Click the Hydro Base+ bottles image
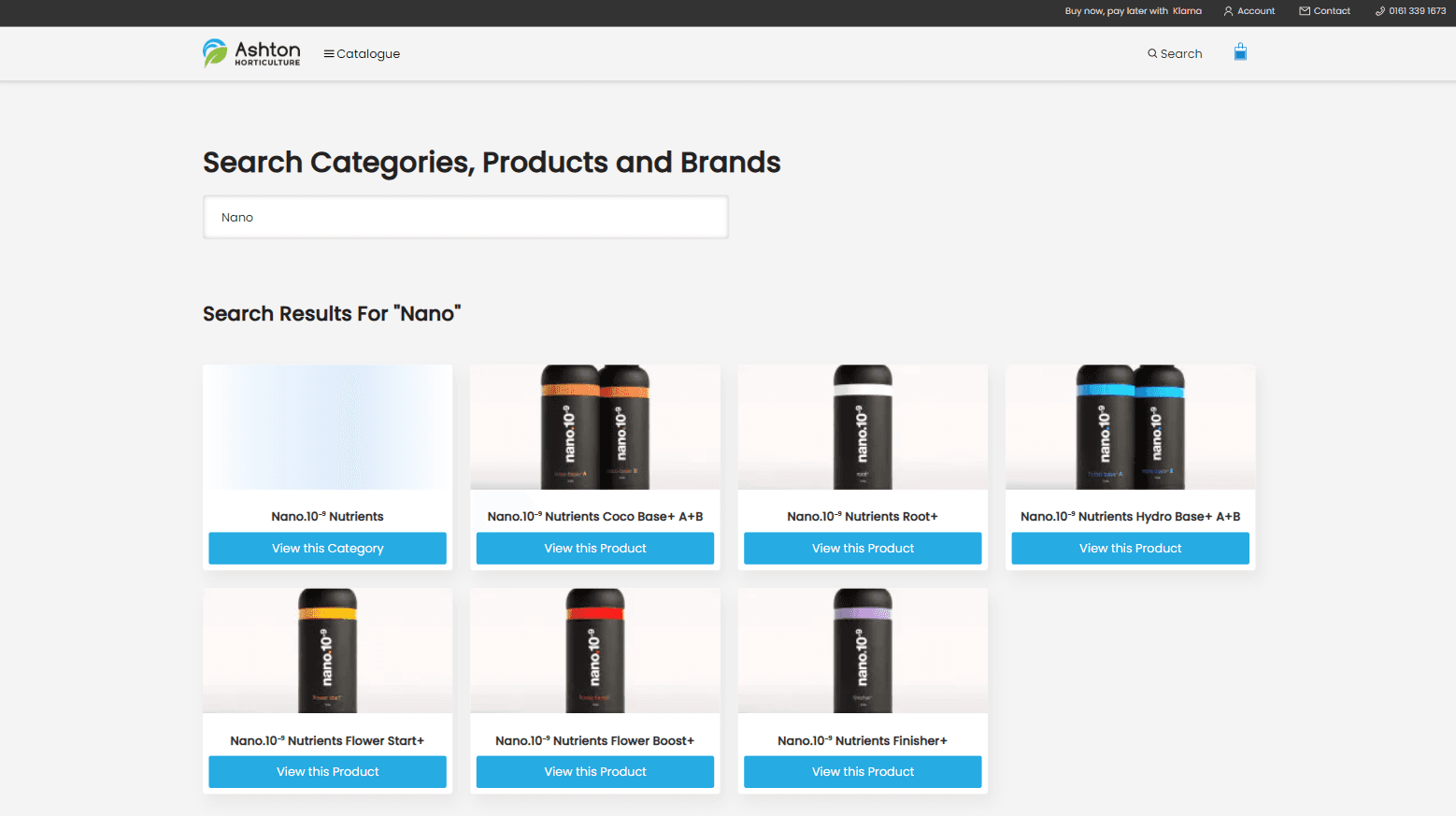The image size is (1456, 816). 1130,427
